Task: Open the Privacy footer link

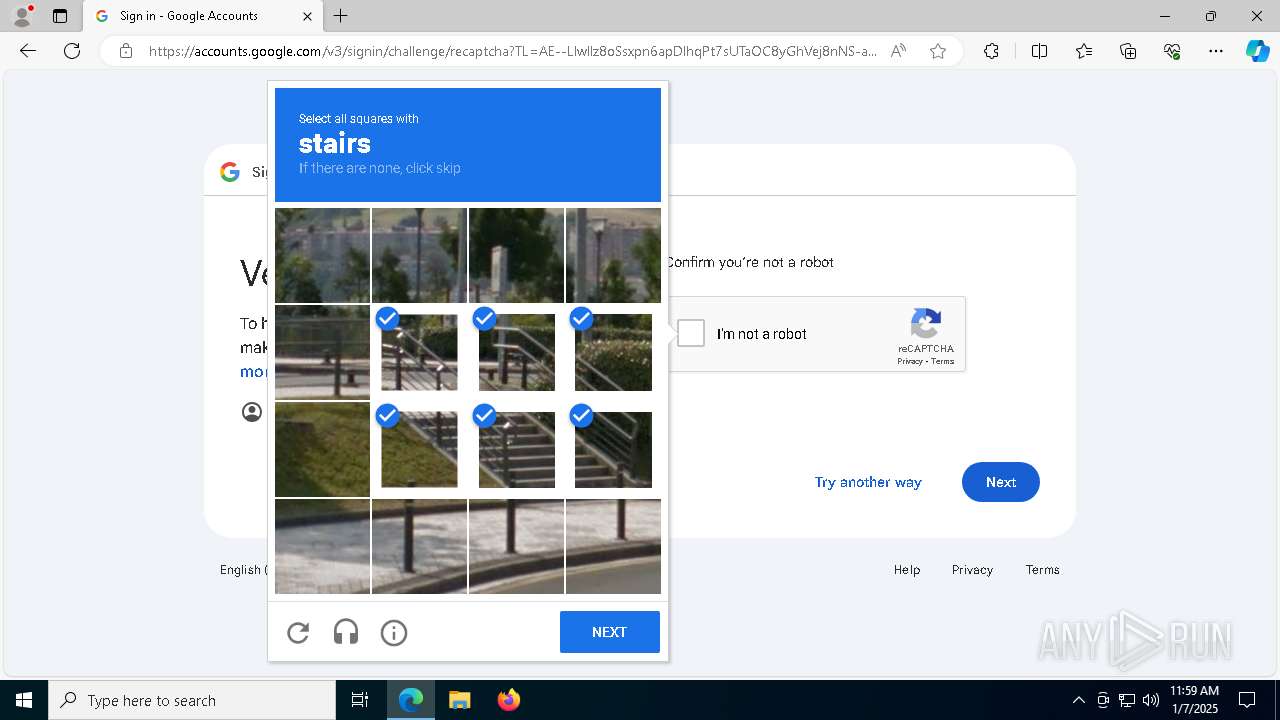Action: (x=972, y=569)
